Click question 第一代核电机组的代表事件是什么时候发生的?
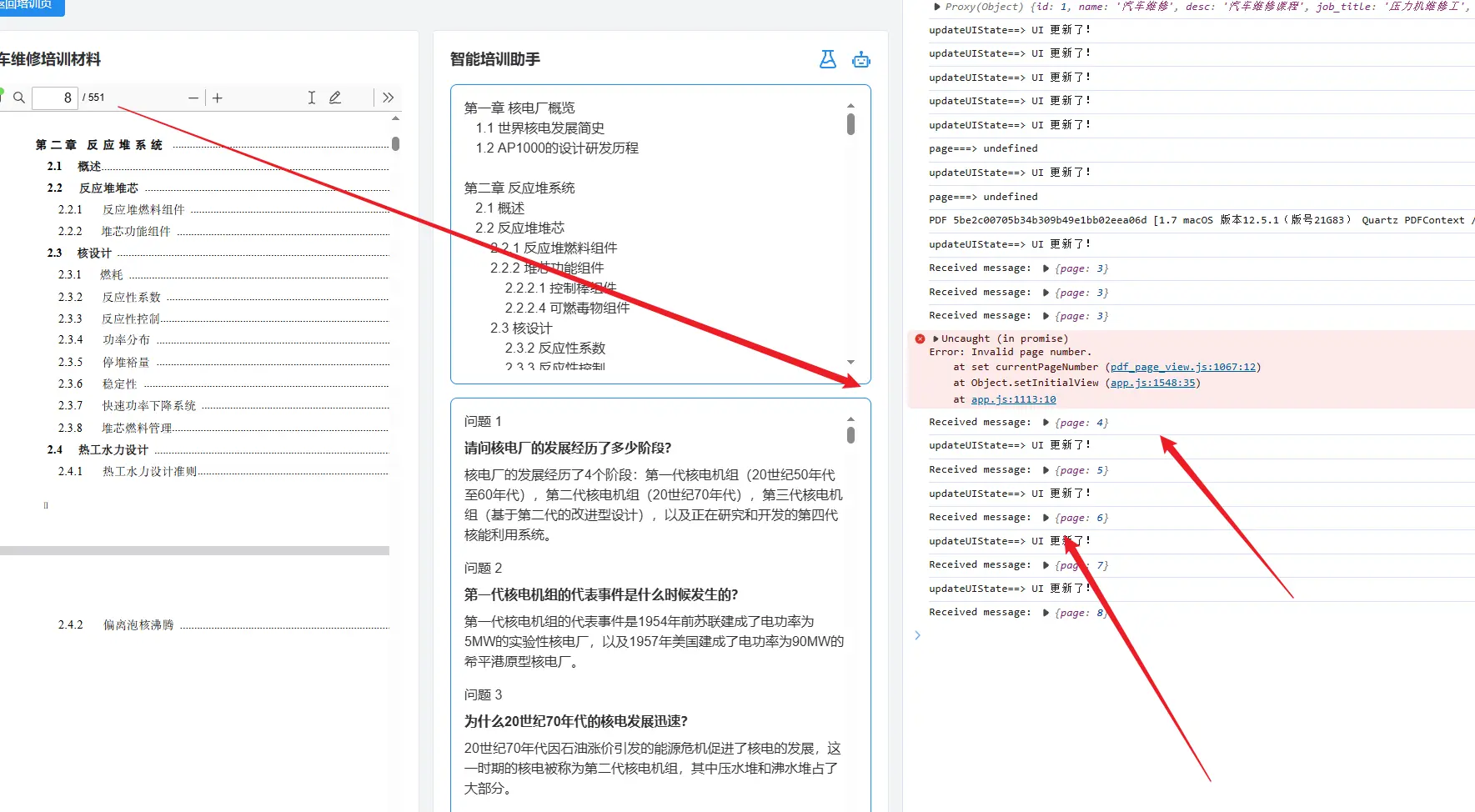The image size is (1475, 812). [x=601, y=595]
